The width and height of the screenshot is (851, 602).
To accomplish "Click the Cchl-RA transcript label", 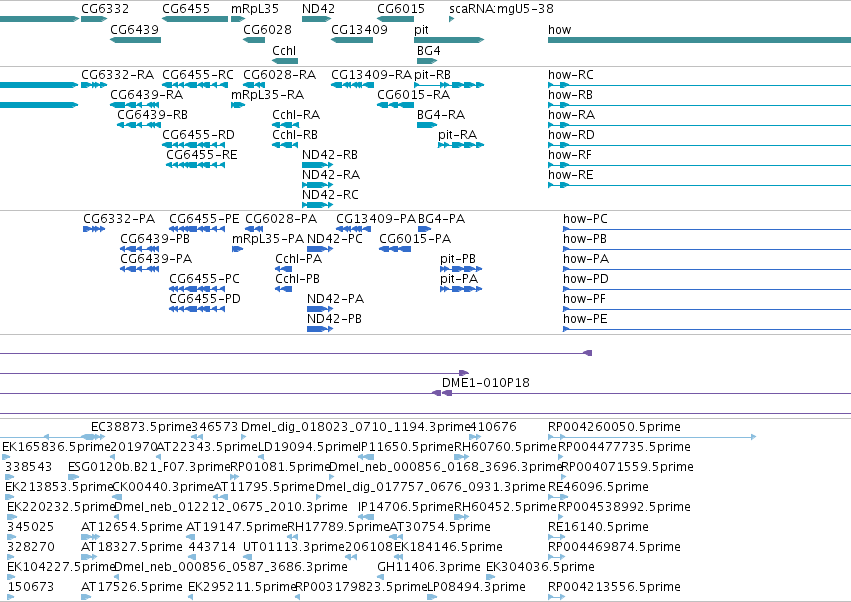I will (296, 115).
